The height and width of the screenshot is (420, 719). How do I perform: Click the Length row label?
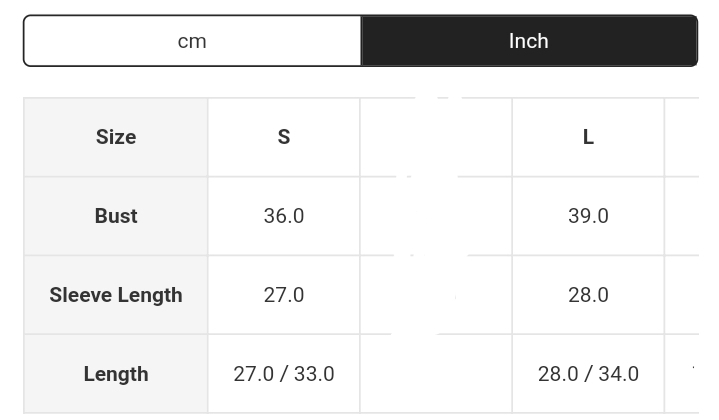coord(116,374)
